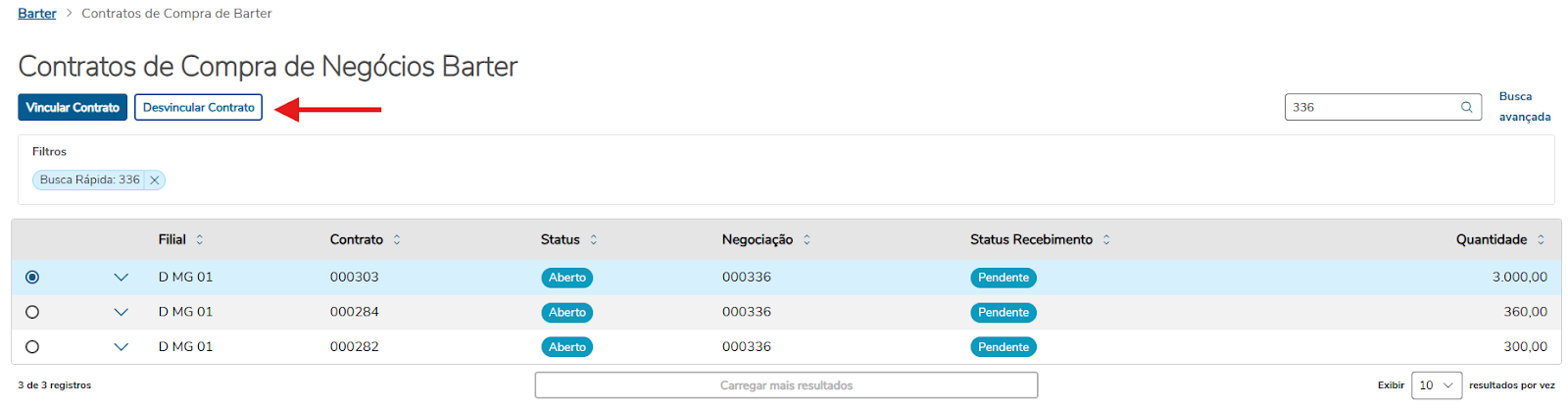Expand row details for contract 000282
The width and height of the screenshot is (1568, 408).
pos(122,347)
